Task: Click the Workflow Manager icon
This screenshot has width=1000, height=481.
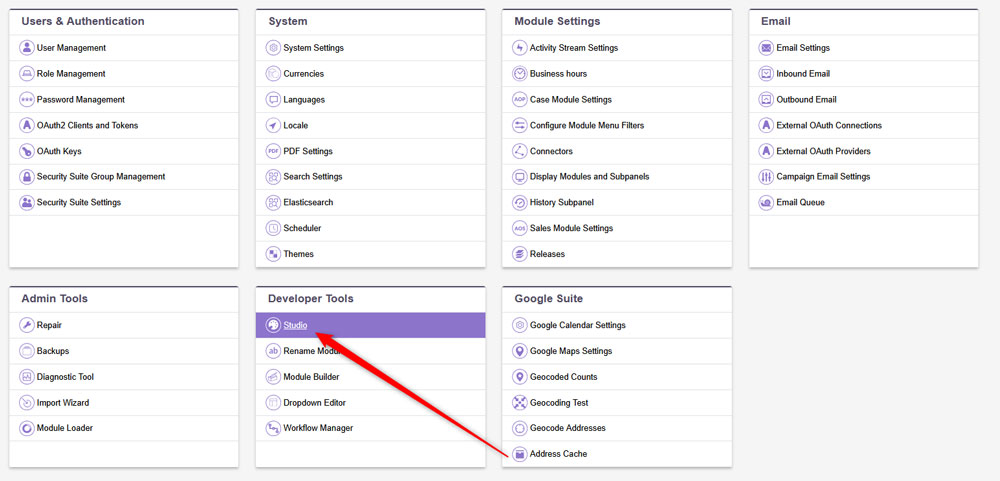Action: click(x=273, y=428)
